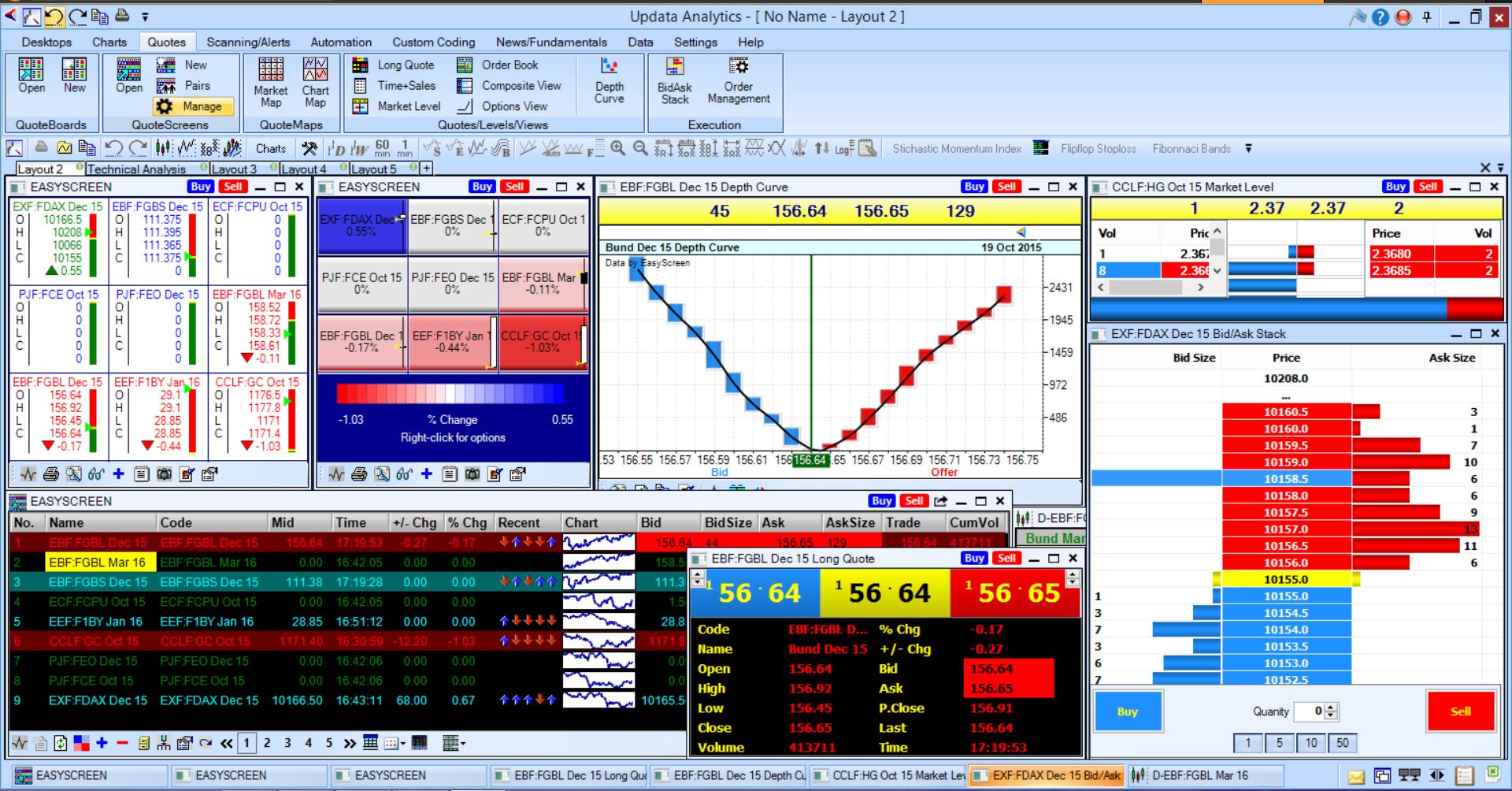The height and width of the screenshot is (791, 1512).
Task: Create a New QuoteBoard
Action: coord(74,76)
